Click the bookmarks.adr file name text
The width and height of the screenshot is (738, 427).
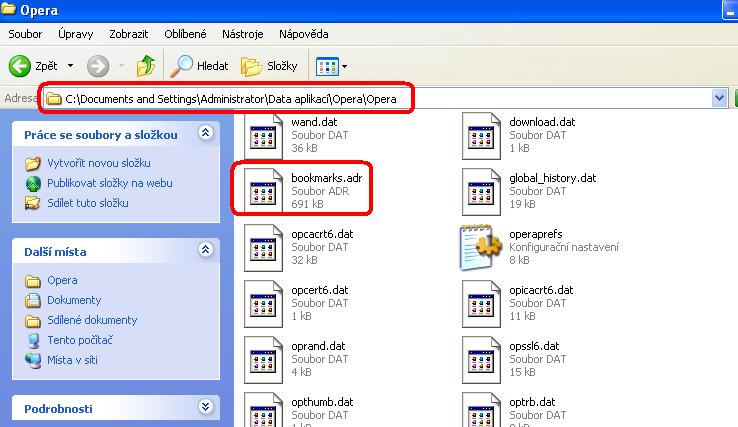click(327, 178)
